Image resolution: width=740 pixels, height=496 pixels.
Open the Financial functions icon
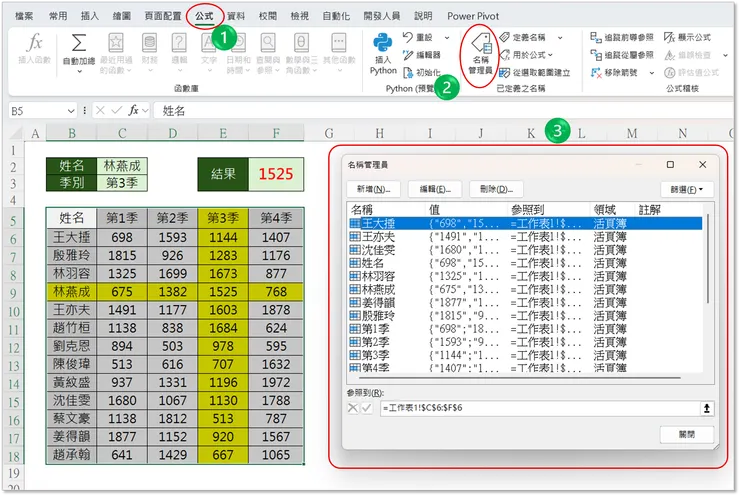(149, 43)
